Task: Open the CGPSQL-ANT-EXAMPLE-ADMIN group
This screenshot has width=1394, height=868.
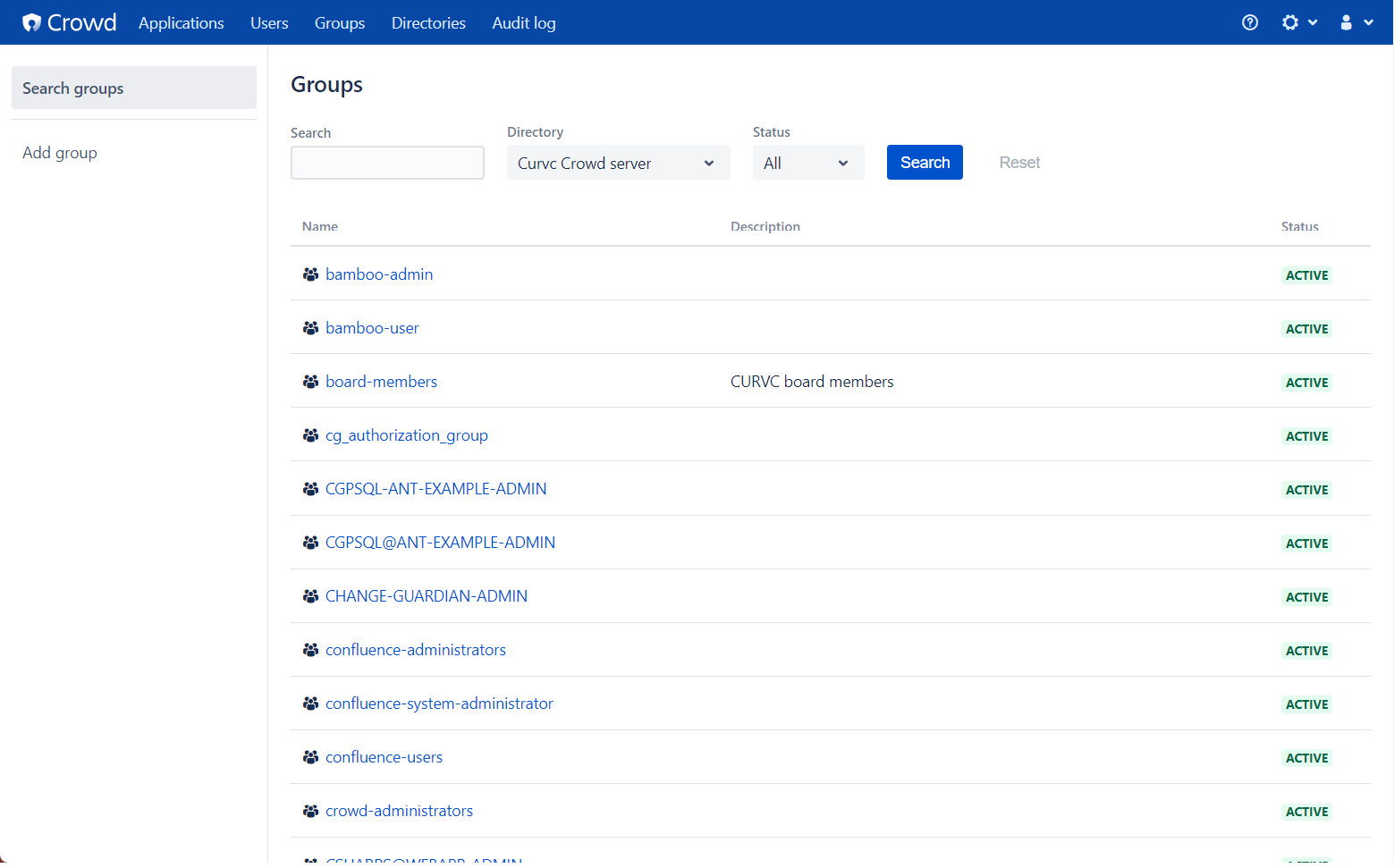Action: tap(436, 489)
